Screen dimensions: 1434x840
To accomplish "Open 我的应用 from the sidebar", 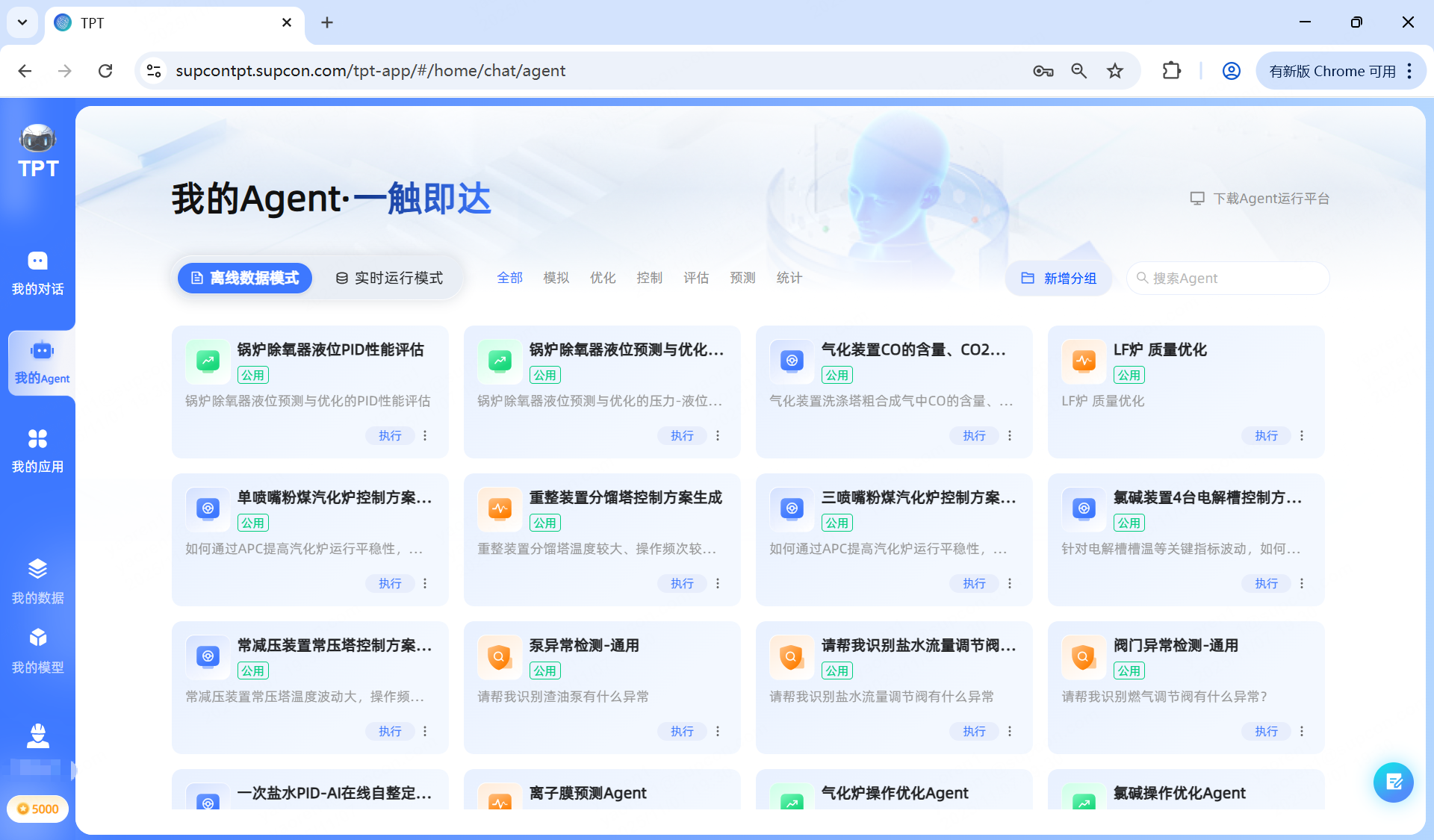I will 37,450.
